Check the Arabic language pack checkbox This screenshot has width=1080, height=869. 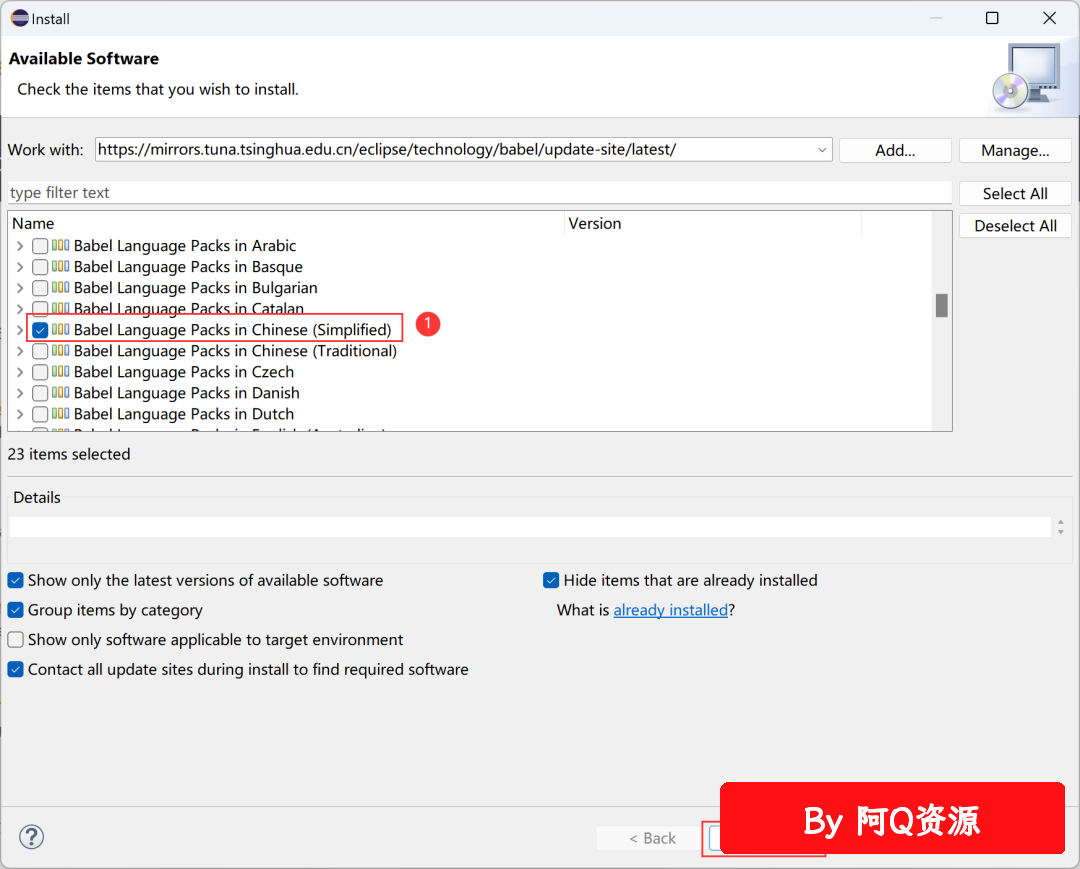coord(40,246)
